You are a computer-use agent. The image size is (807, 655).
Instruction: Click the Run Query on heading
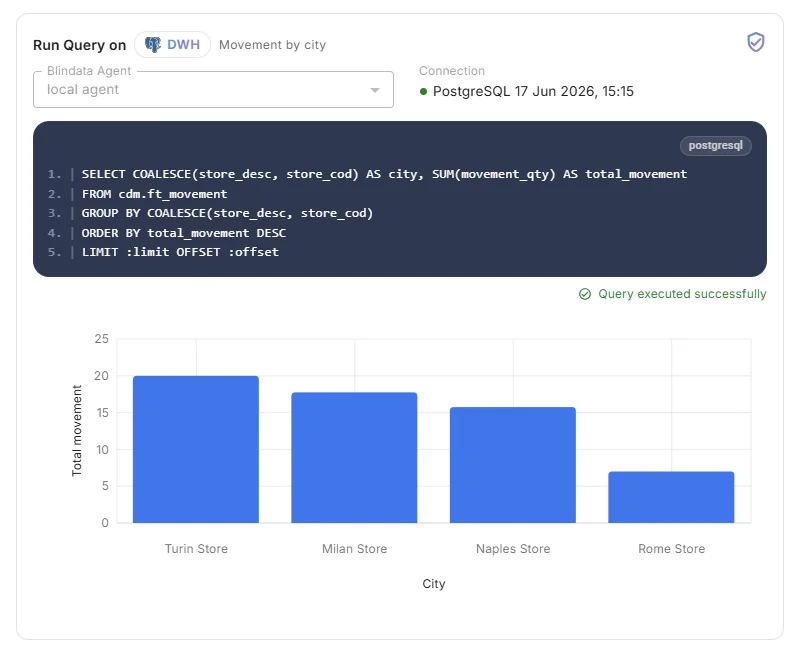click(79, 45)
